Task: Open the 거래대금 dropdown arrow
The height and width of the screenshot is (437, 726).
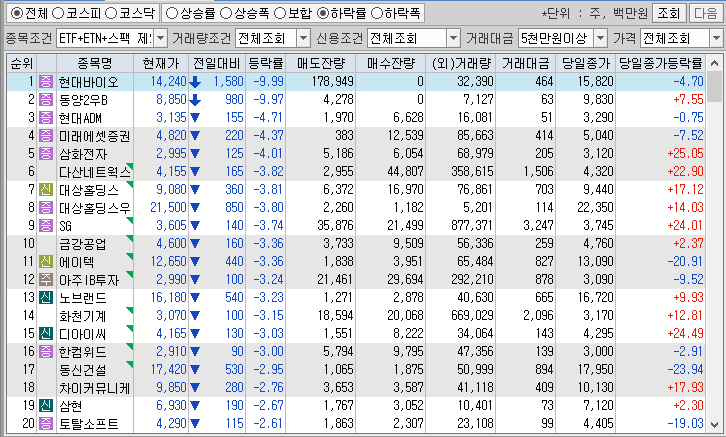Action: pos(600,38)
